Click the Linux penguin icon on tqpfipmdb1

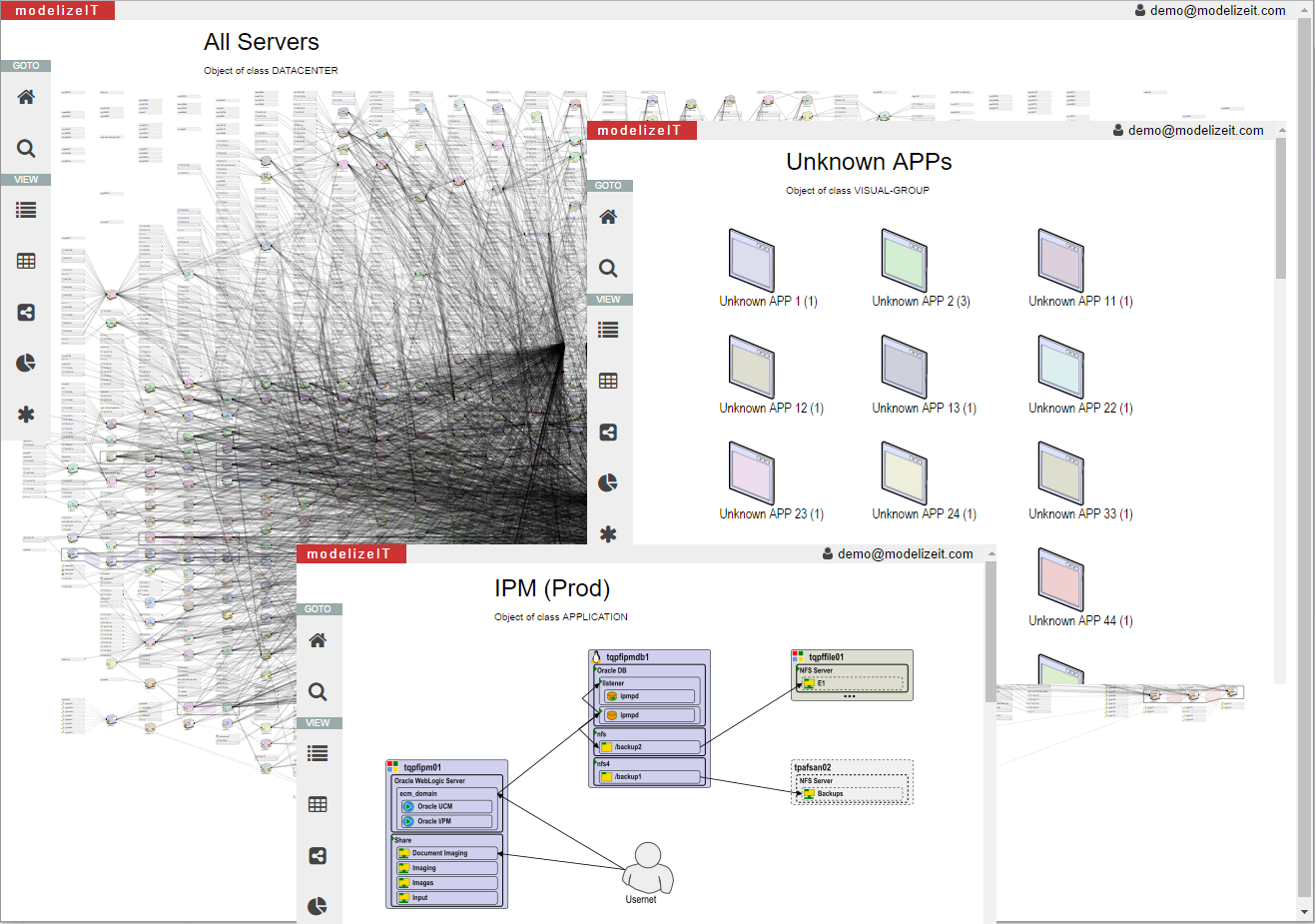(x=595, y=655)
